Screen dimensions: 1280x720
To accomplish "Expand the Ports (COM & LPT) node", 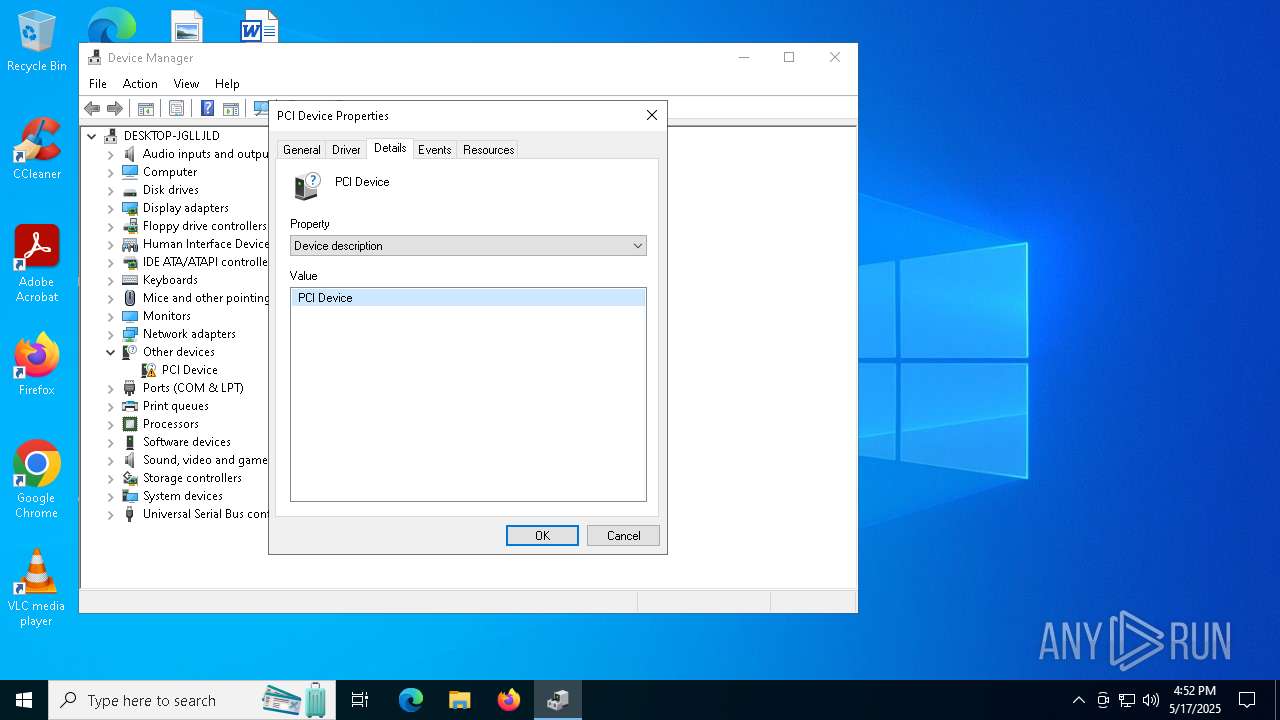I will [x=111, y=388].
